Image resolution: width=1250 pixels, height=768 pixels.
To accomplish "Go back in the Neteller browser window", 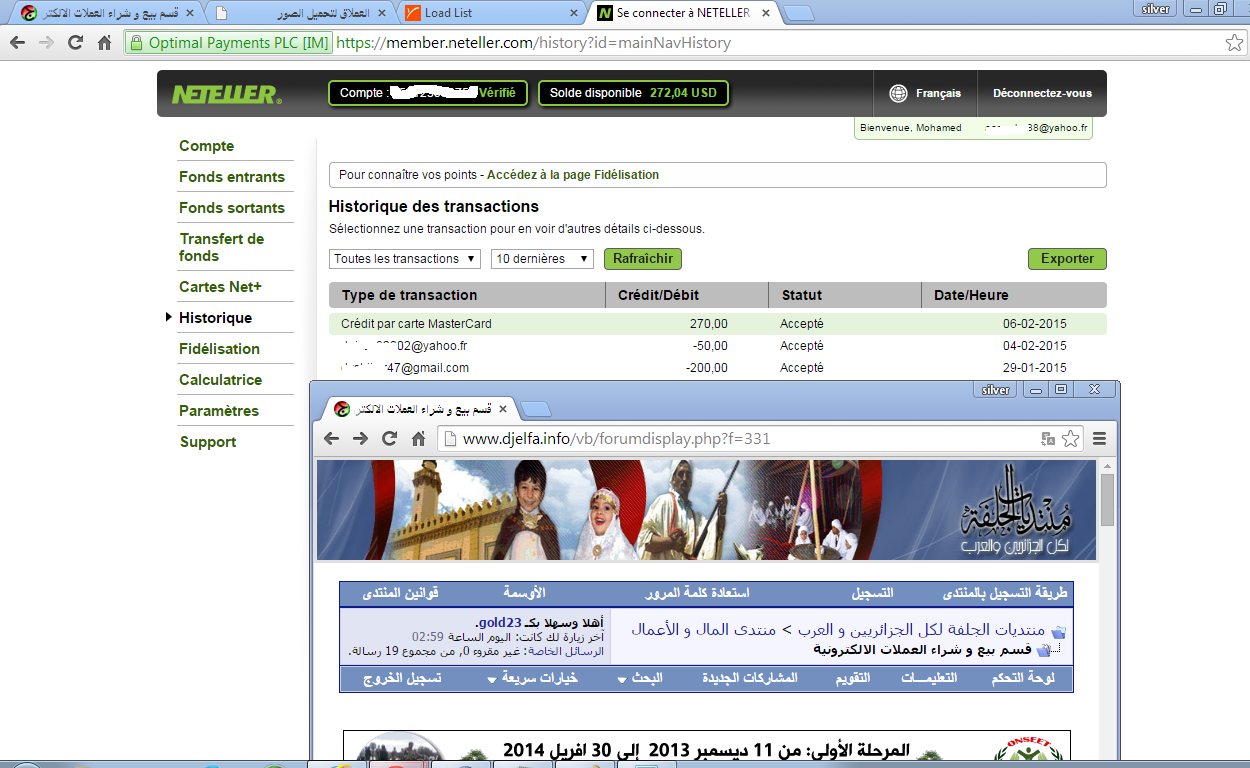I will point(17,43).
